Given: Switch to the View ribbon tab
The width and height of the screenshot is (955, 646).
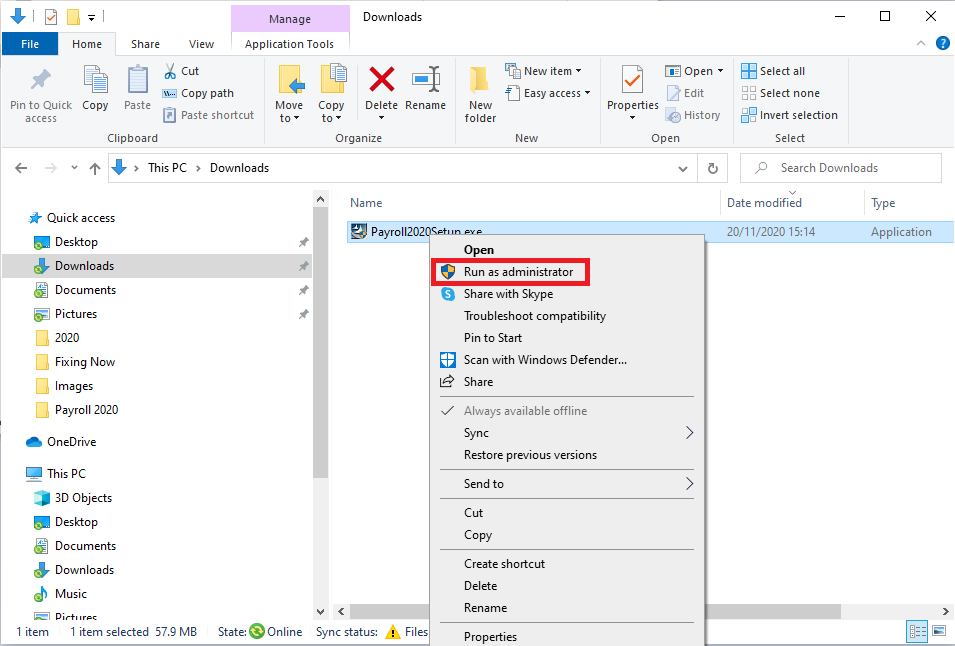Looking at the screenshot, I should (x=201, y=44).
